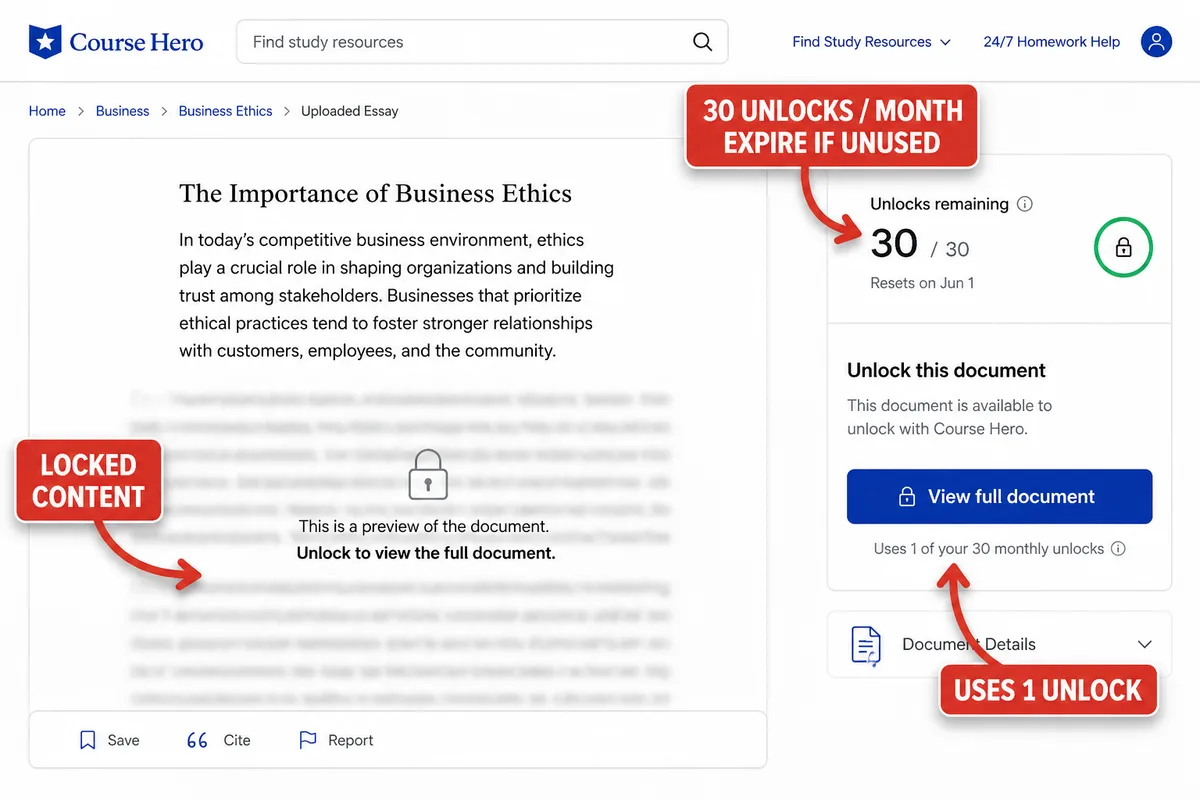Click the Unlock to view full document text

(x=426, y=553)
